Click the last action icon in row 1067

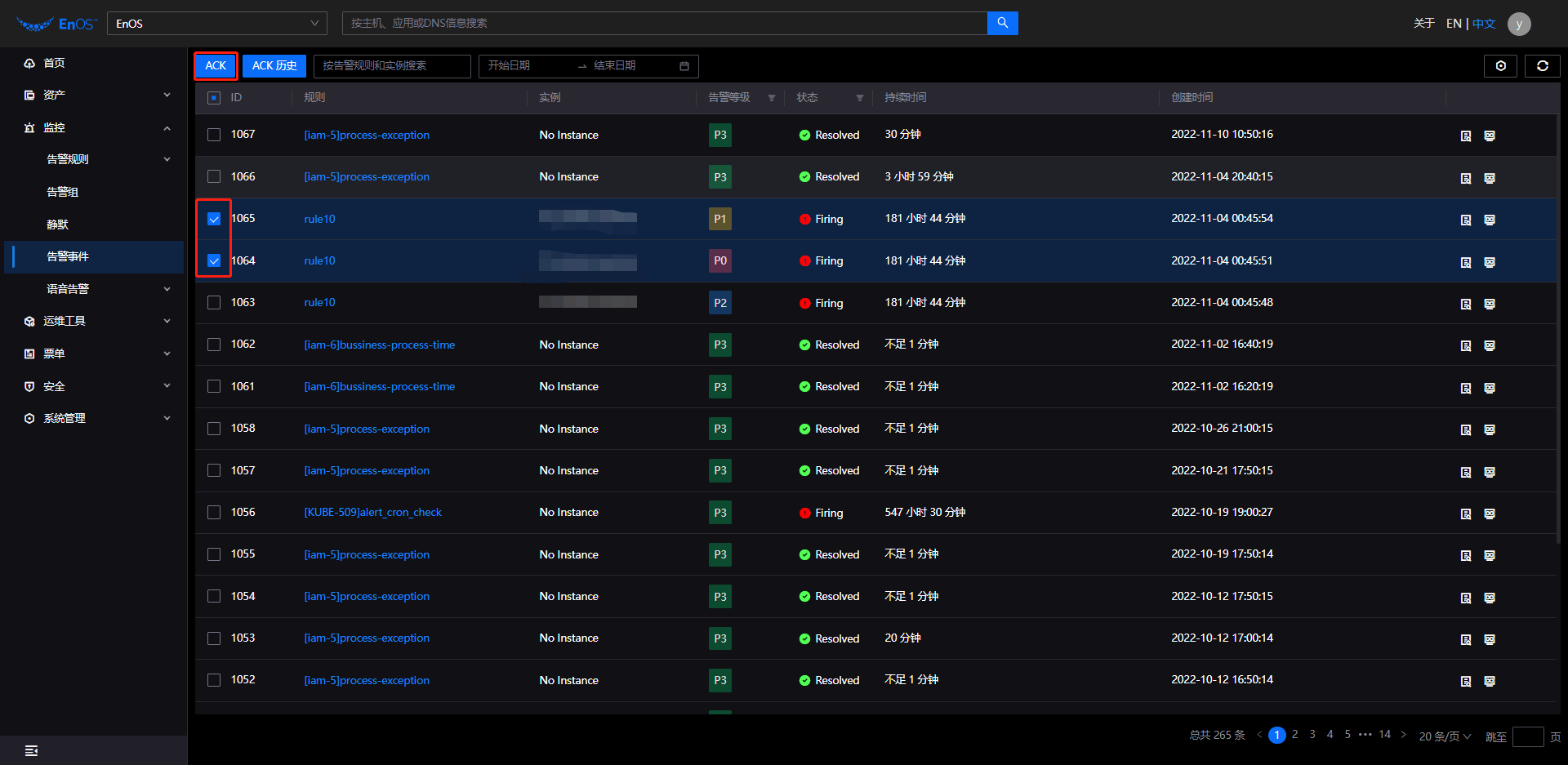click(1490, 136)
